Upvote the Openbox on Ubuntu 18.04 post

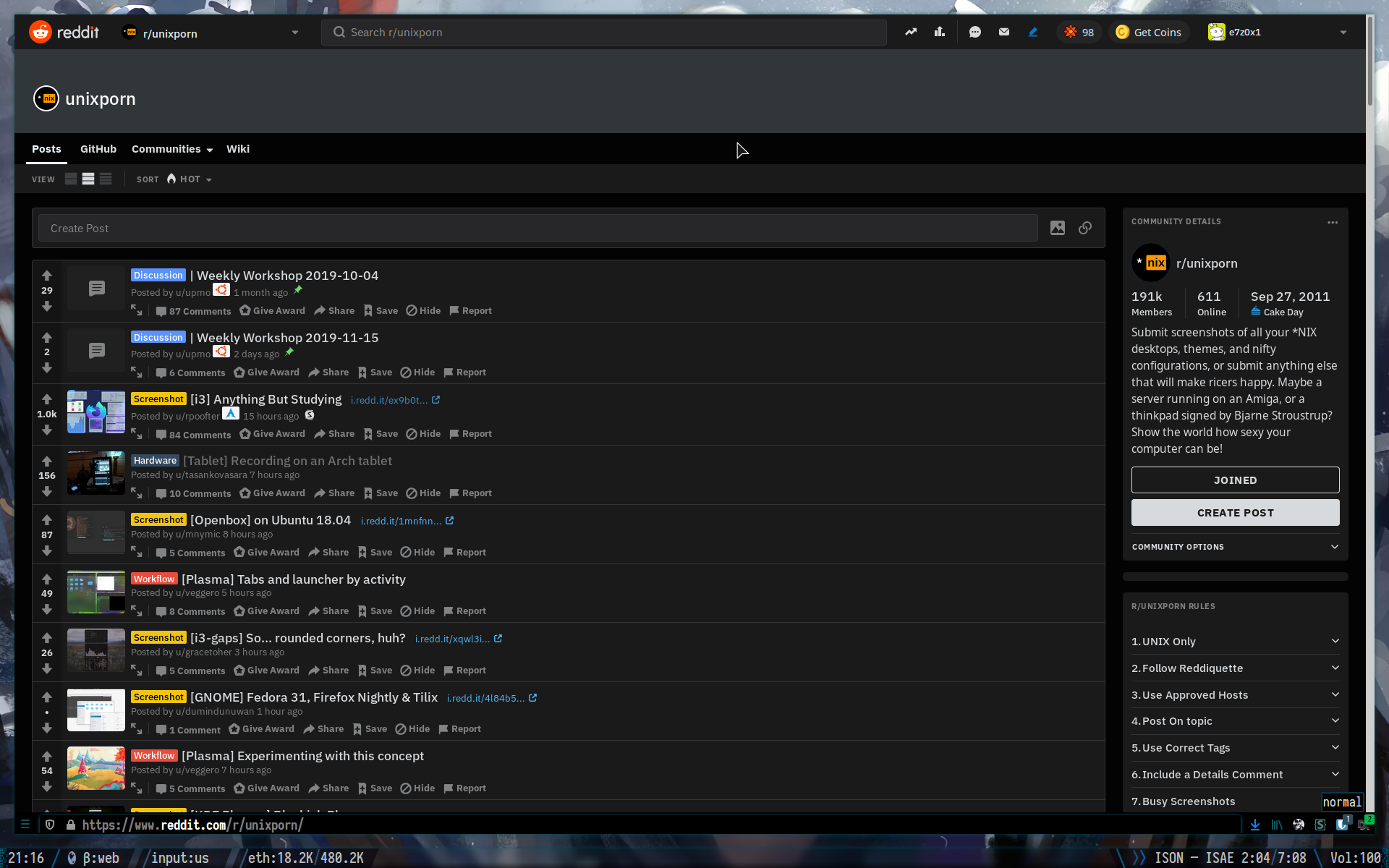[x=47, y=520]
